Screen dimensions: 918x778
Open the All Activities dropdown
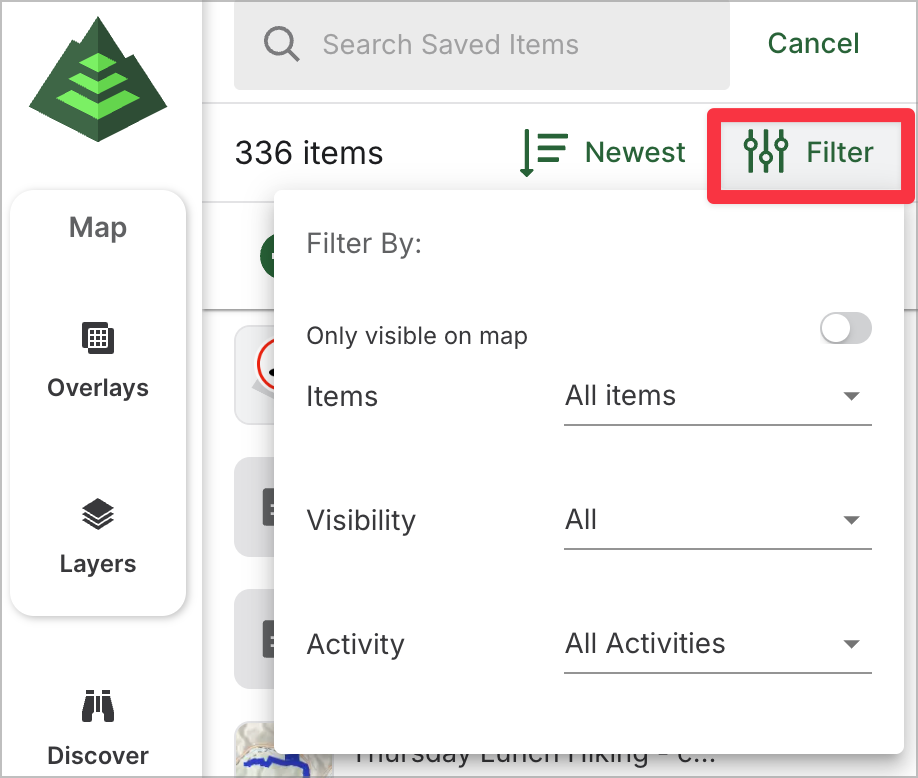coord(717,644)
